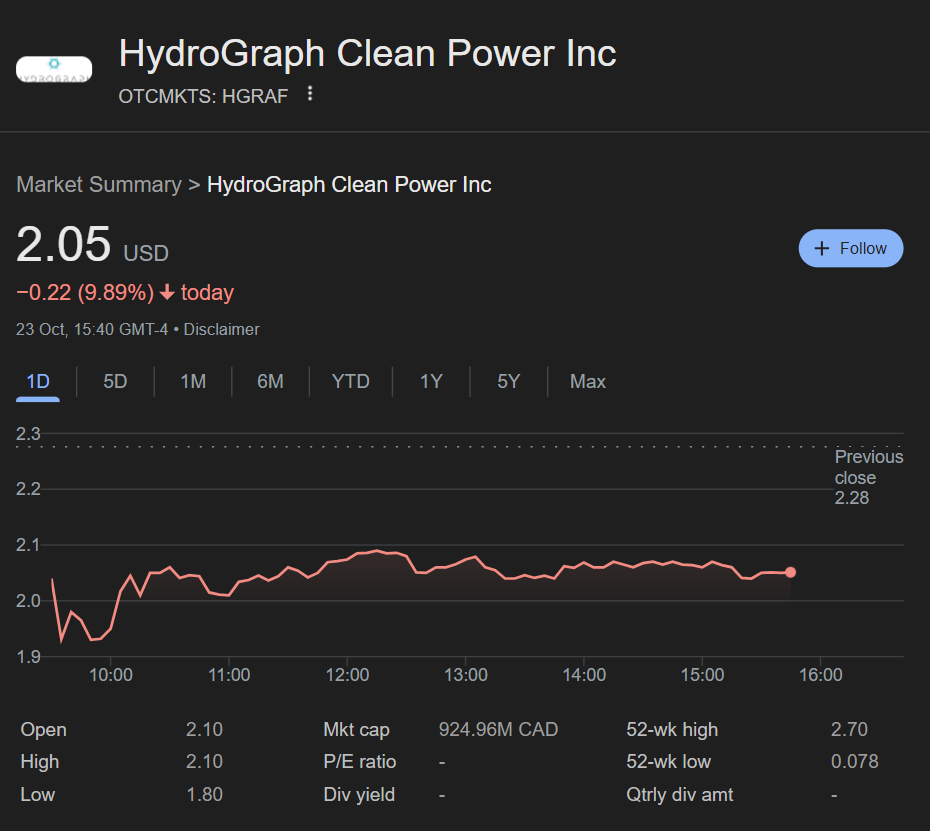Click the Open value 2.10
Image resolution: width=930 pixels, height=831 pixels.
(x=204, y=729)
